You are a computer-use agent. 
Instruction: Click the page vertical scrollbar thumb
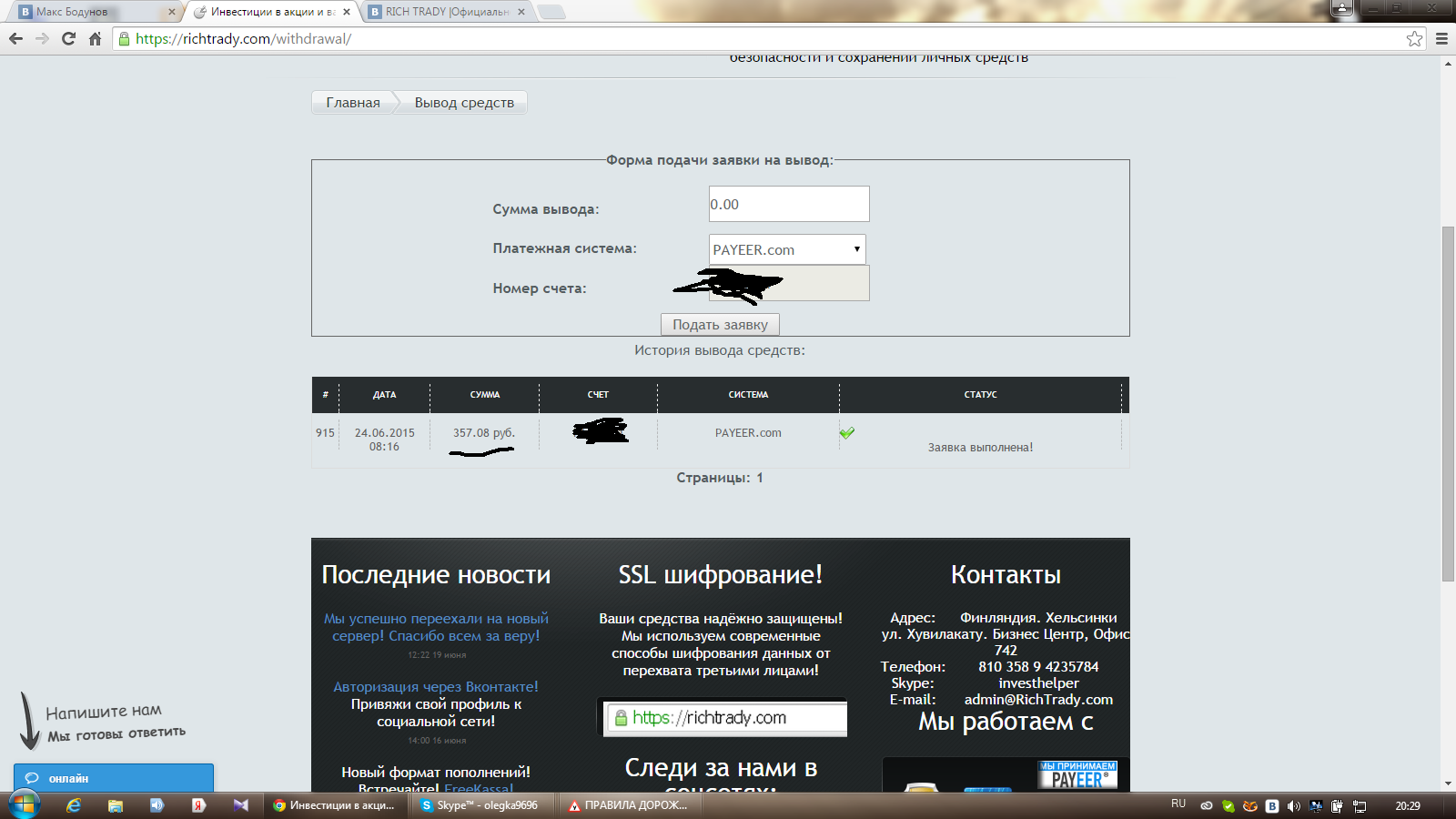tap(1448, 402)
